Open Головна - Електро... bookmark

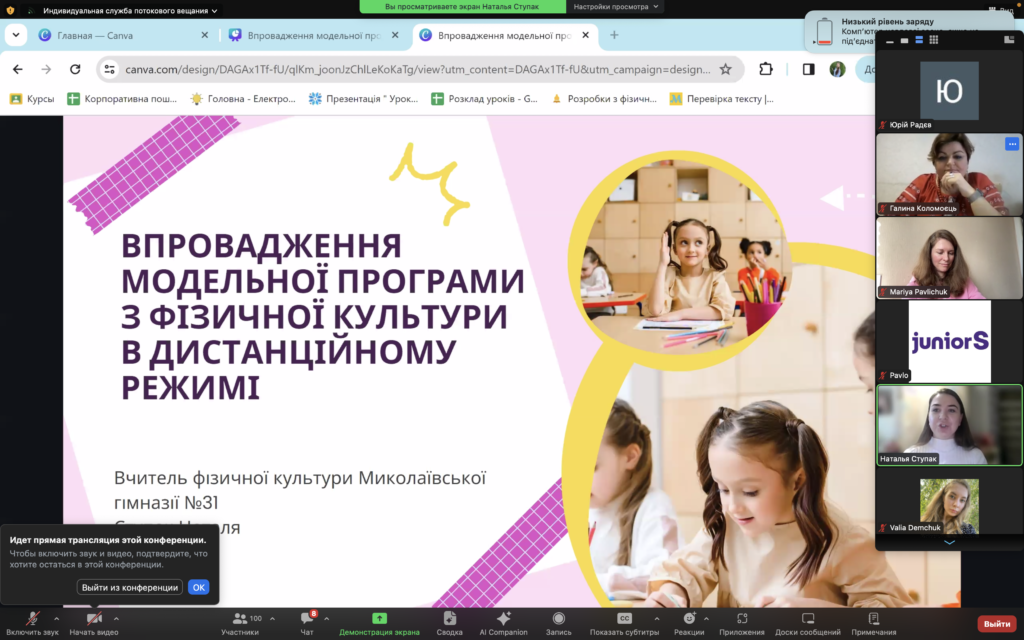click(x=242, y=99)
